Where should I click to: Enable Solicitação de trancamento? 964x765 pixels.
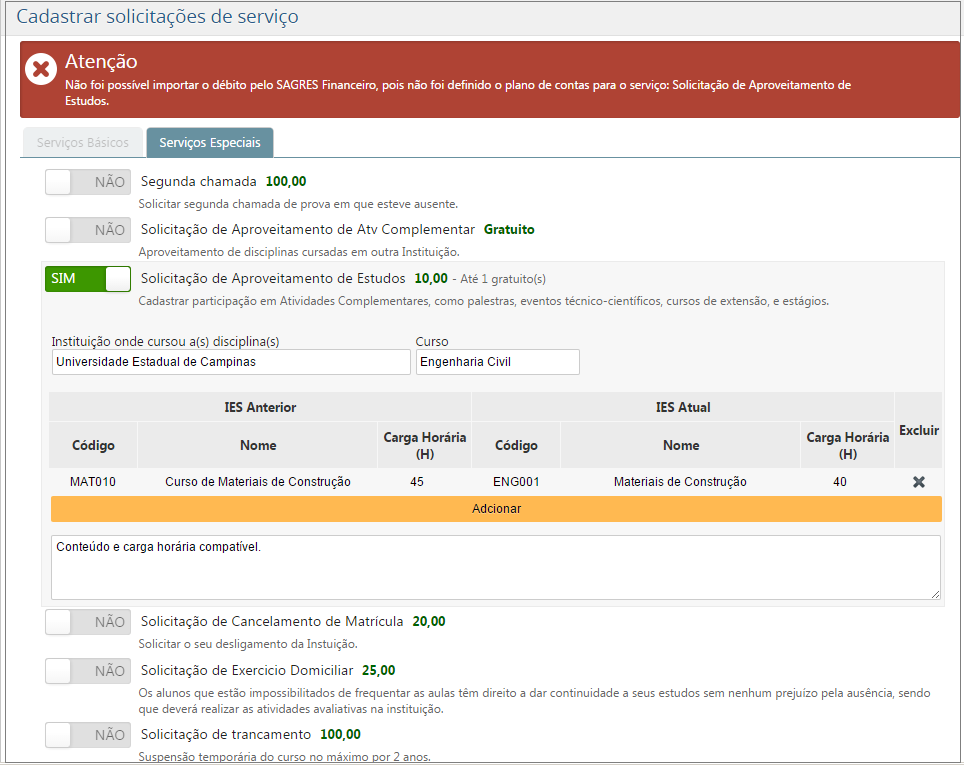(87, 734)
